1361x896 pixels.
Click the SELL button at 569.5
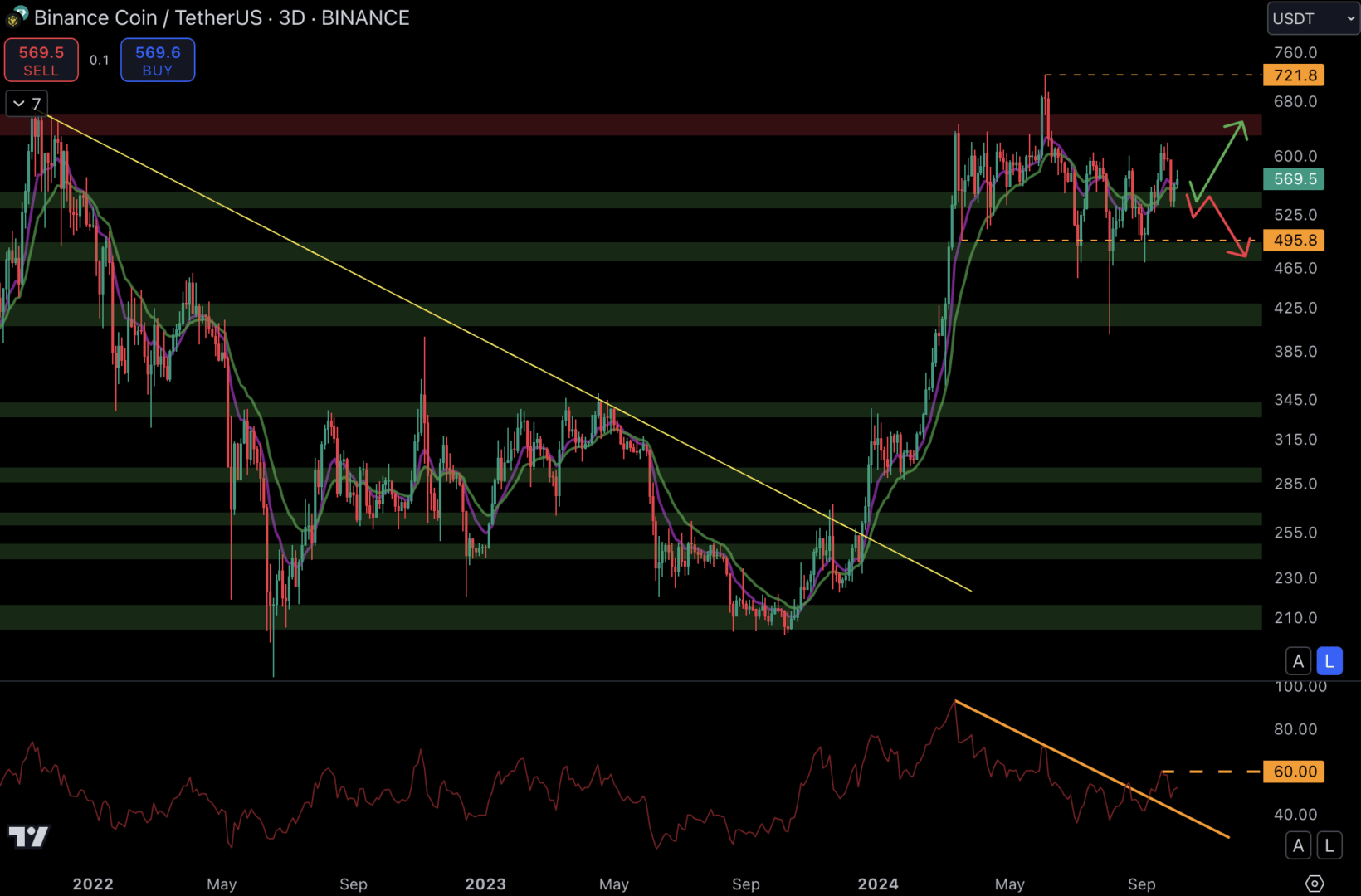(x=41, y=60)
